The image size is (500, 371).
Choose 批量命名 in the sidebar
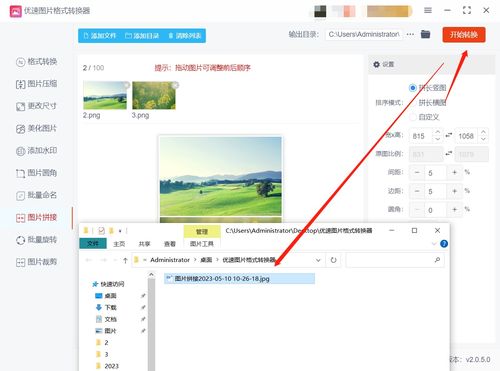pyautogui.click(x=37, y=195)
